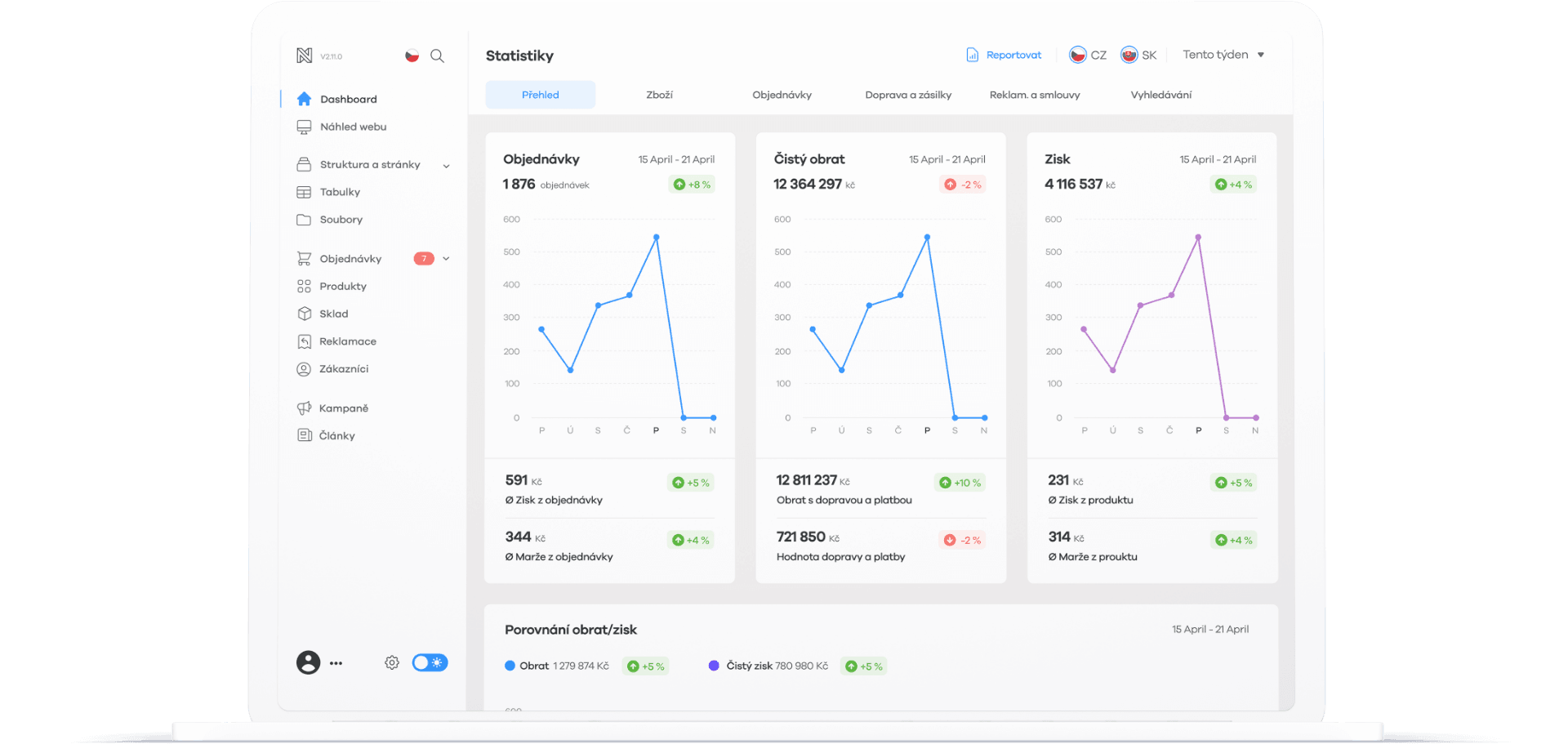Screen dimensions: 1568x744
Task: Open Sklad warehouse box icon
Action: pos(304,314)
